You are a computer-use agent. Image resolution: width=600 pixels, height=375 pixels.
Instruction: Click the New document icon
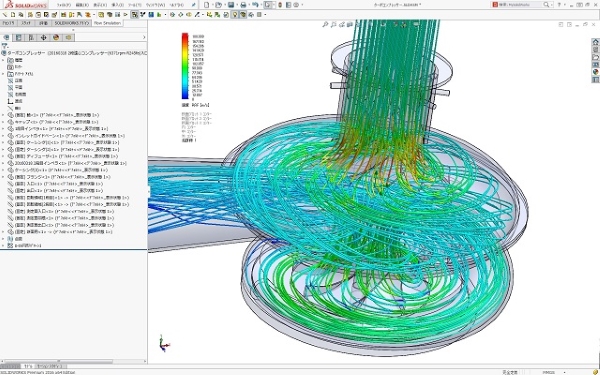tap(207, 5)
